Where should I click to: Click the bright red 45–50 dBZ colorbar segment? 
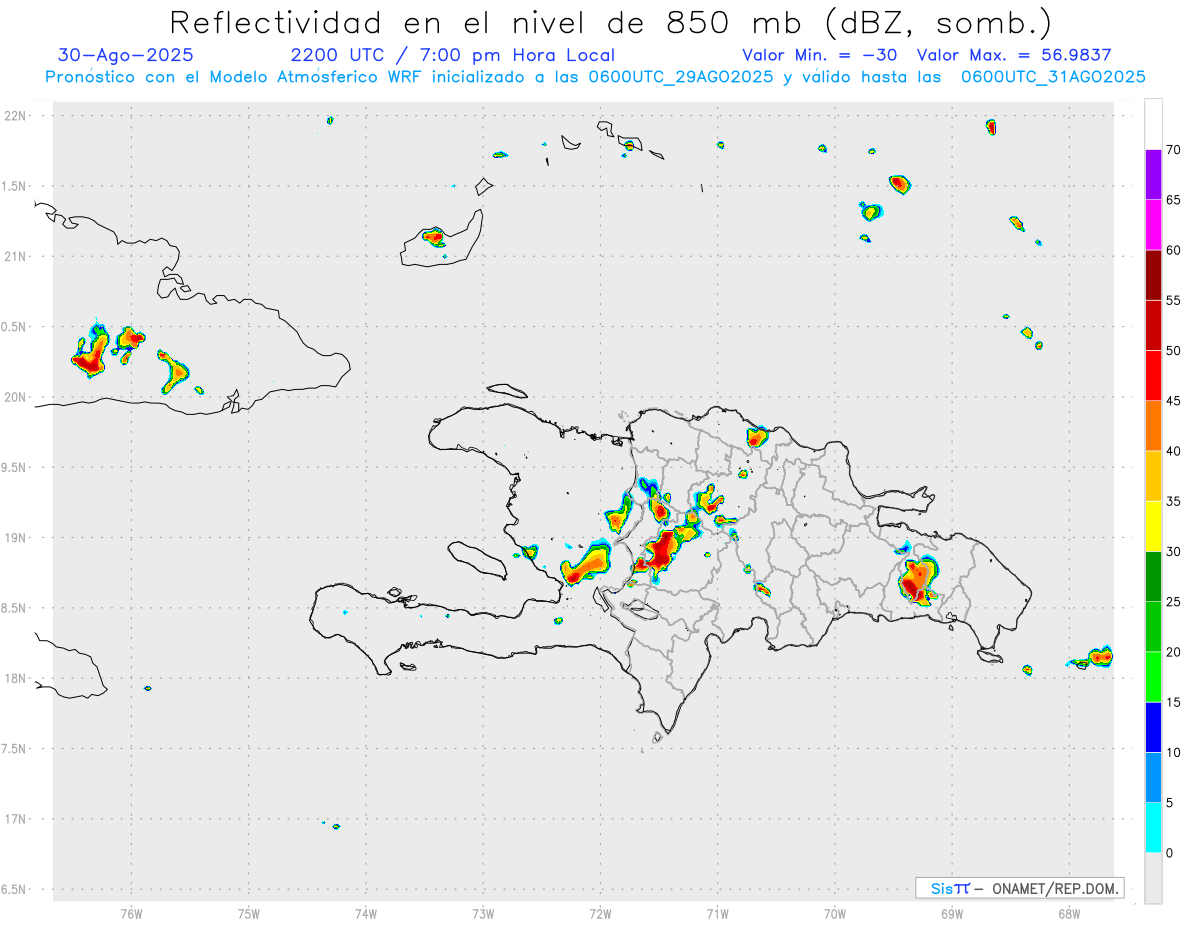(1153, 375)
